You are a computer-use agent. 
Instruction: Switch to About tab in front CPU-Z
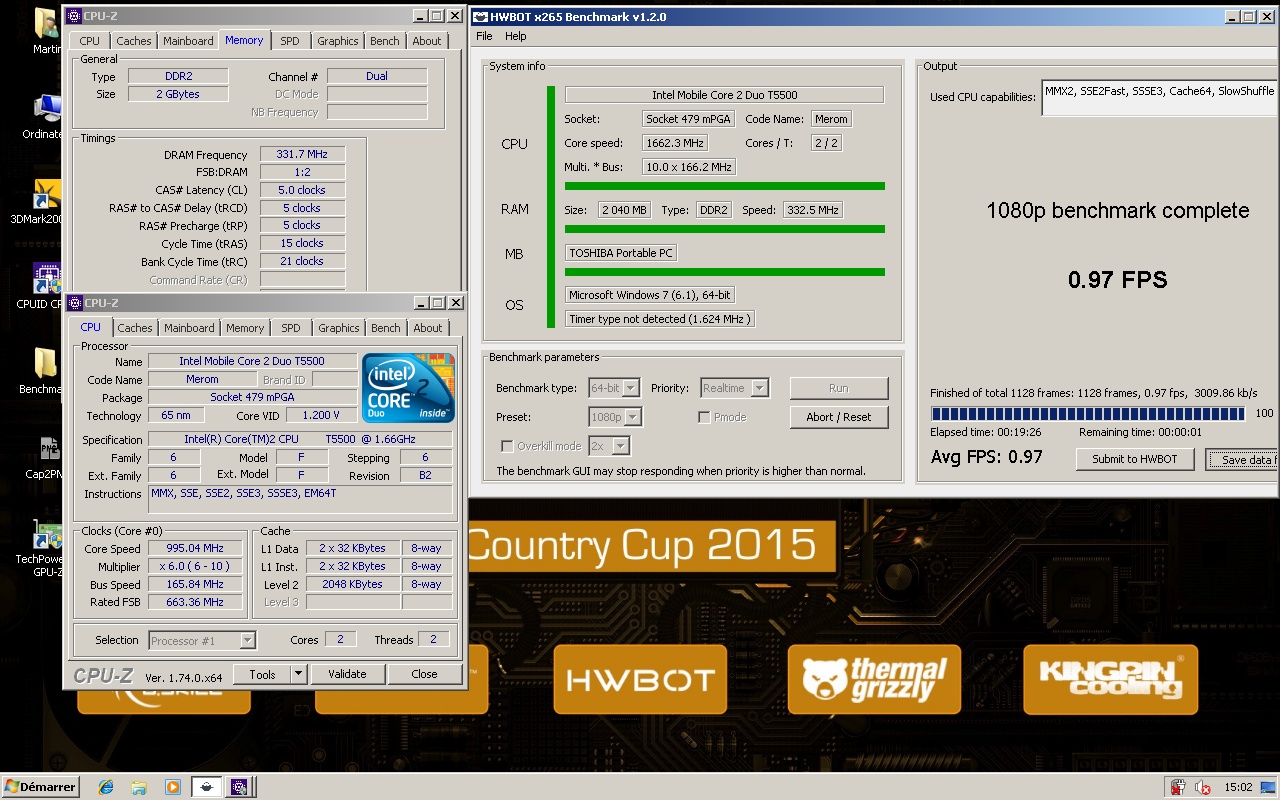pyautogui.click(x=428, y=328)
